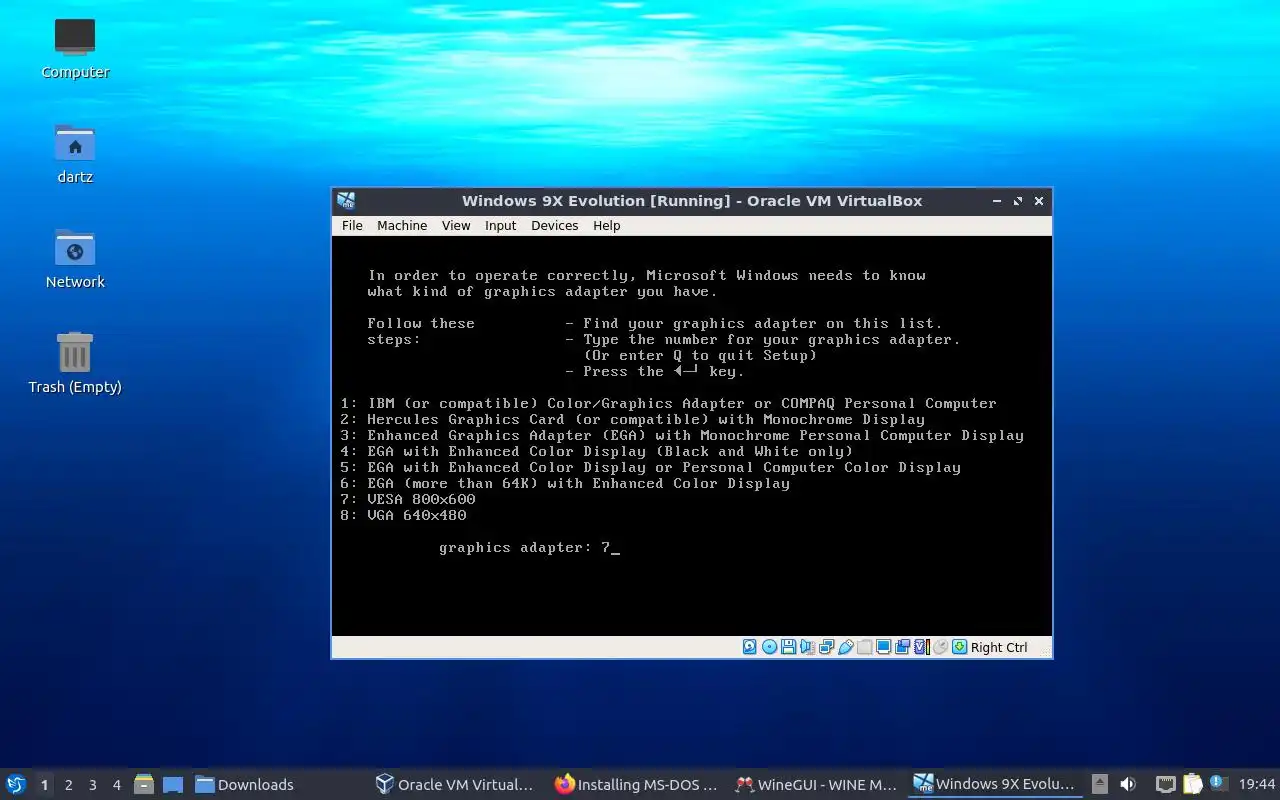Click the floppy disk indicator icon
The height and width of the screenshot is (800, 1280).
click(x=788, y=647)
